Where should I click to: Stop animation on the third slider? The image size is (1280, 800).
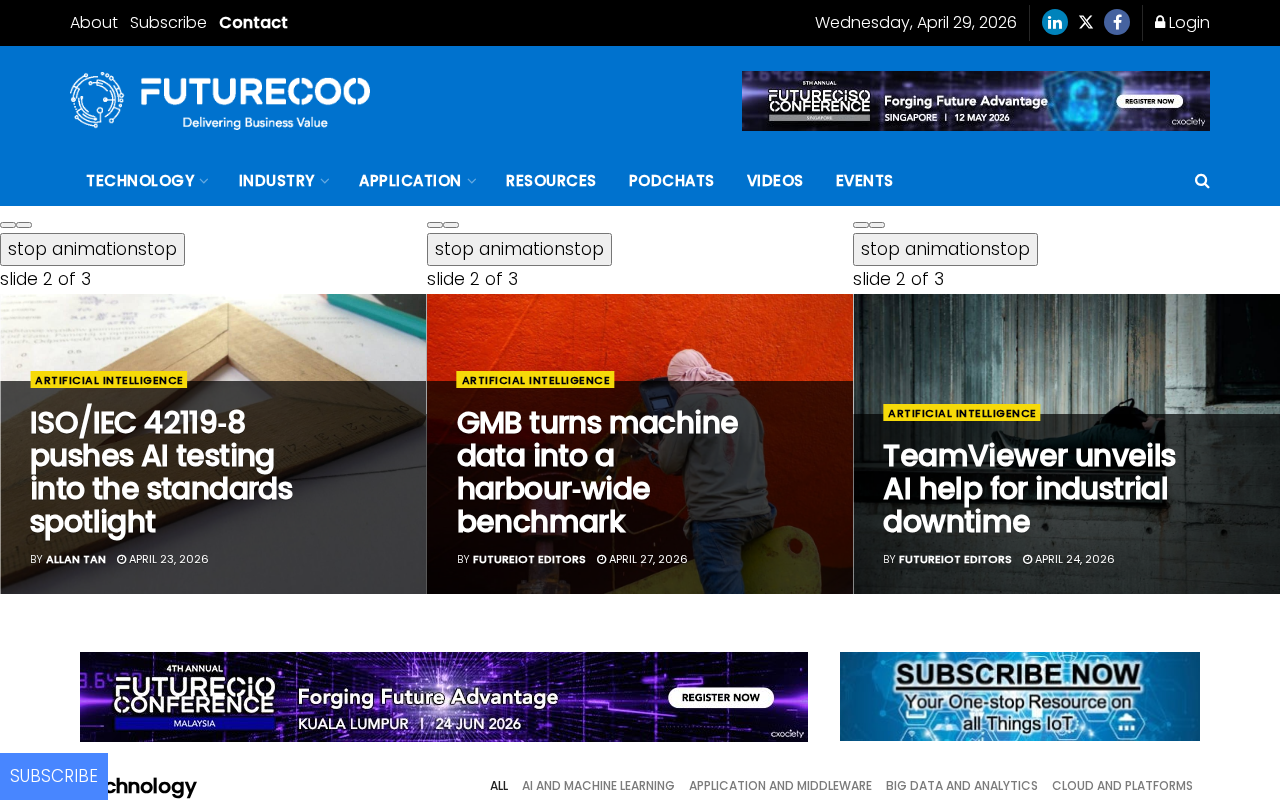(x=945, y=249)
